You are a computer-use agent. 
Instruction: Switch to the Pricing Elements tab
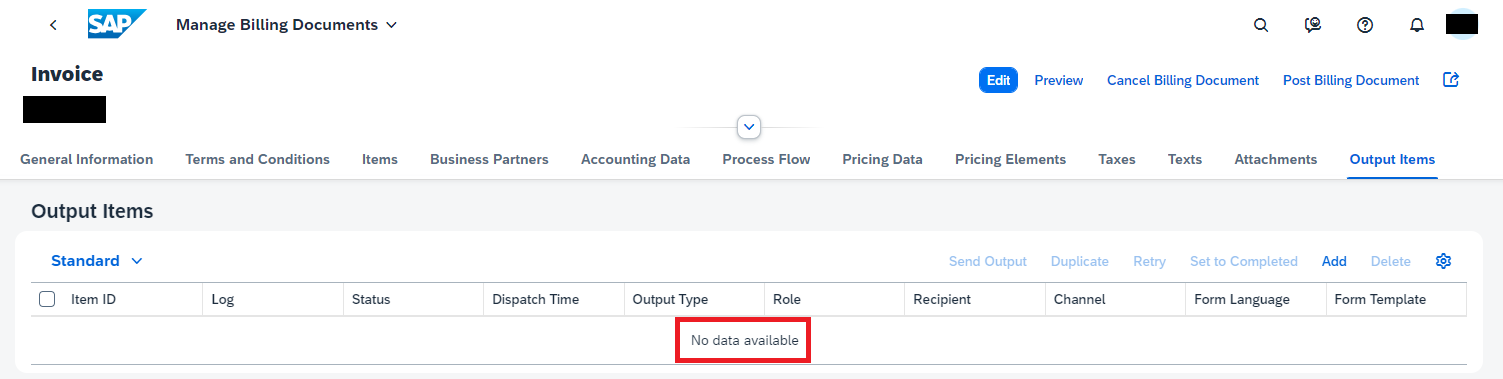click(1010, 159)
